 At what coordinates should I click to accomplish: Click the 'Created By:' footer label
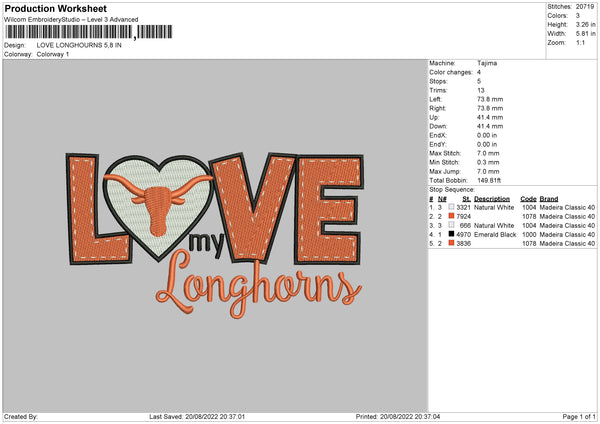tap(21, 417)
